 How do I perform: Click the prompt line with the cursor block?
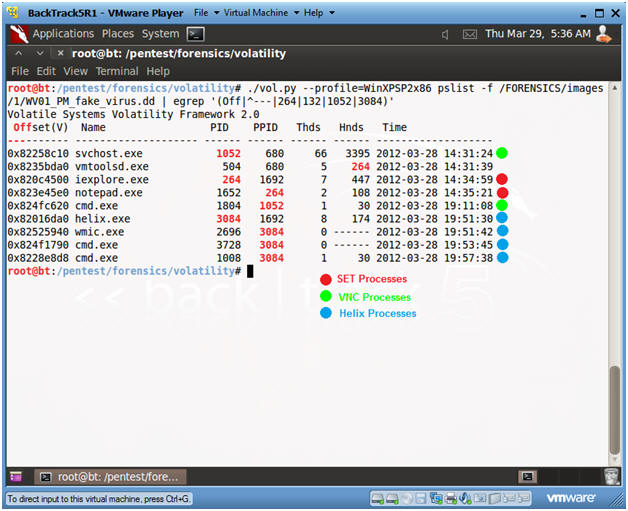131,271
